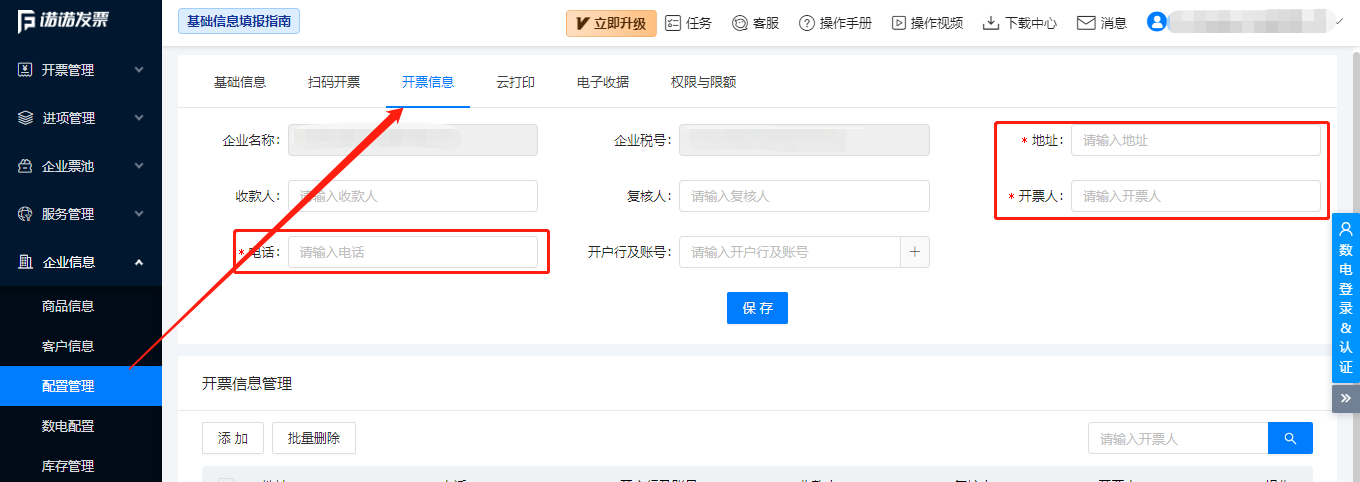Open 消息 messages envelope icon

click(x=1086, y=23)
